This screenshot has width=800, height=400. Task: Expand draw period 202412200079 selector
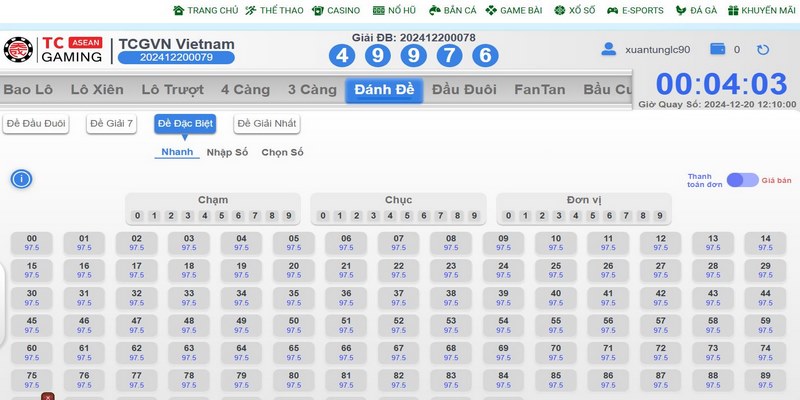(176, 58)
